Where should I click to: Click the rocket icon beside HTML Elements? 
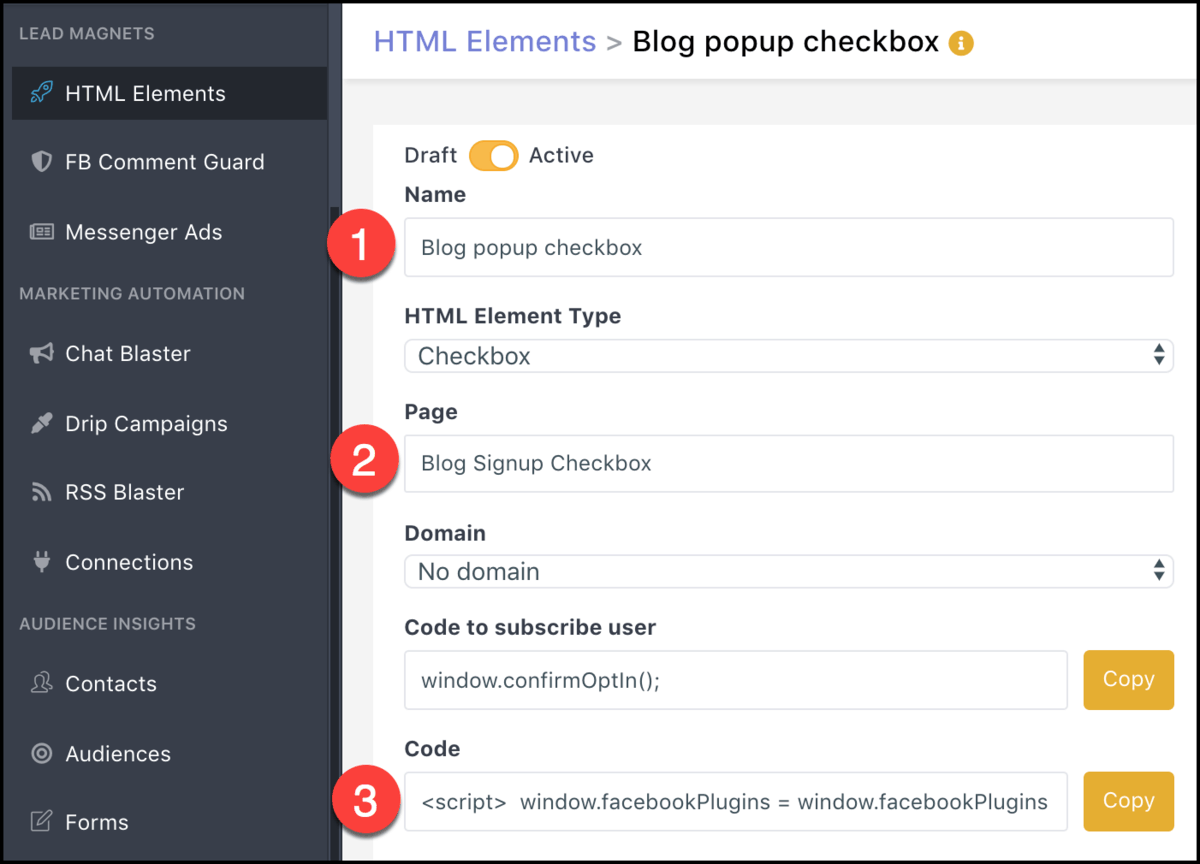(41, 94)
